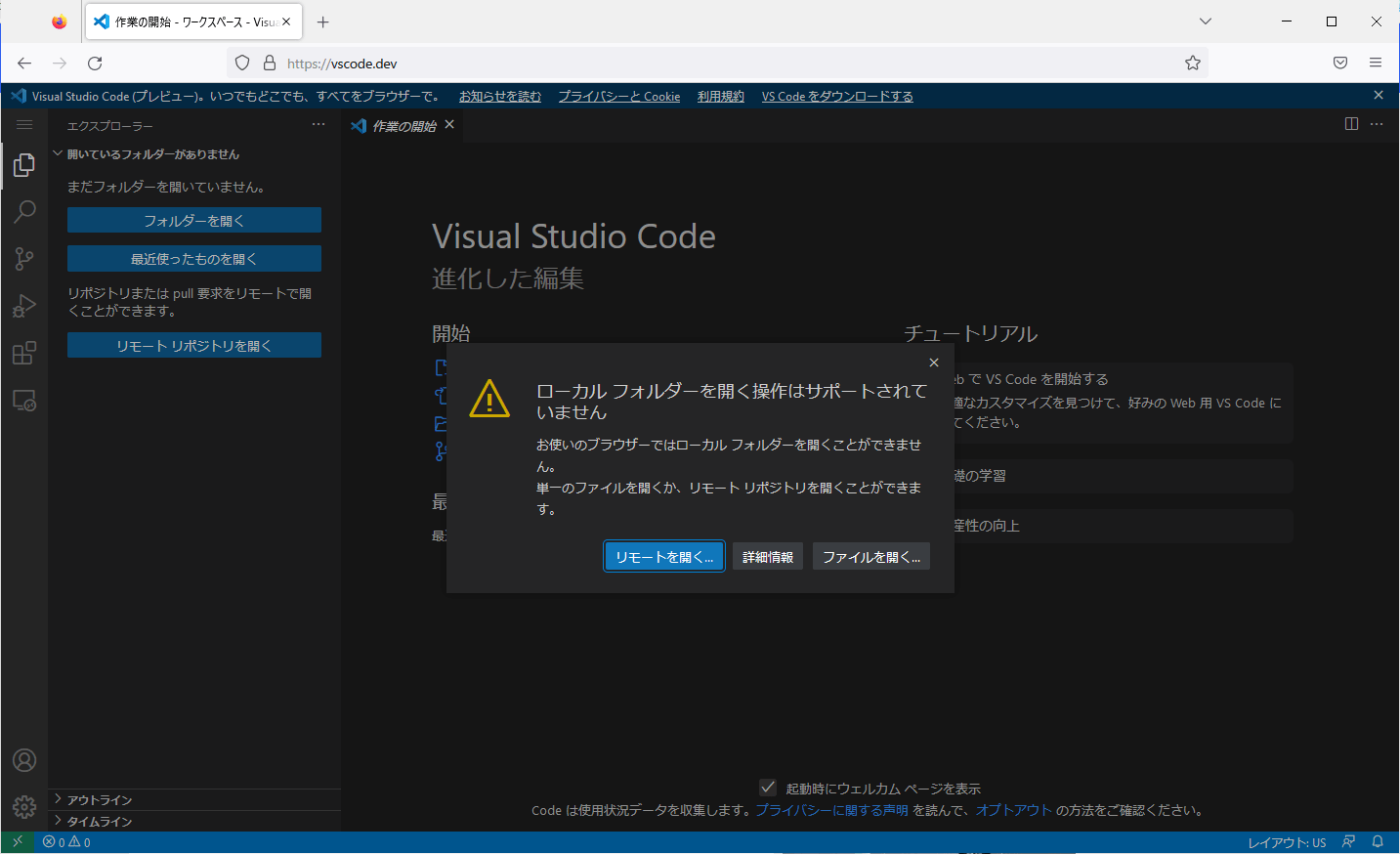Click リモート リポジトリを開く button
This screenshot has height=854, width=1400.
[x=194, y=345]
